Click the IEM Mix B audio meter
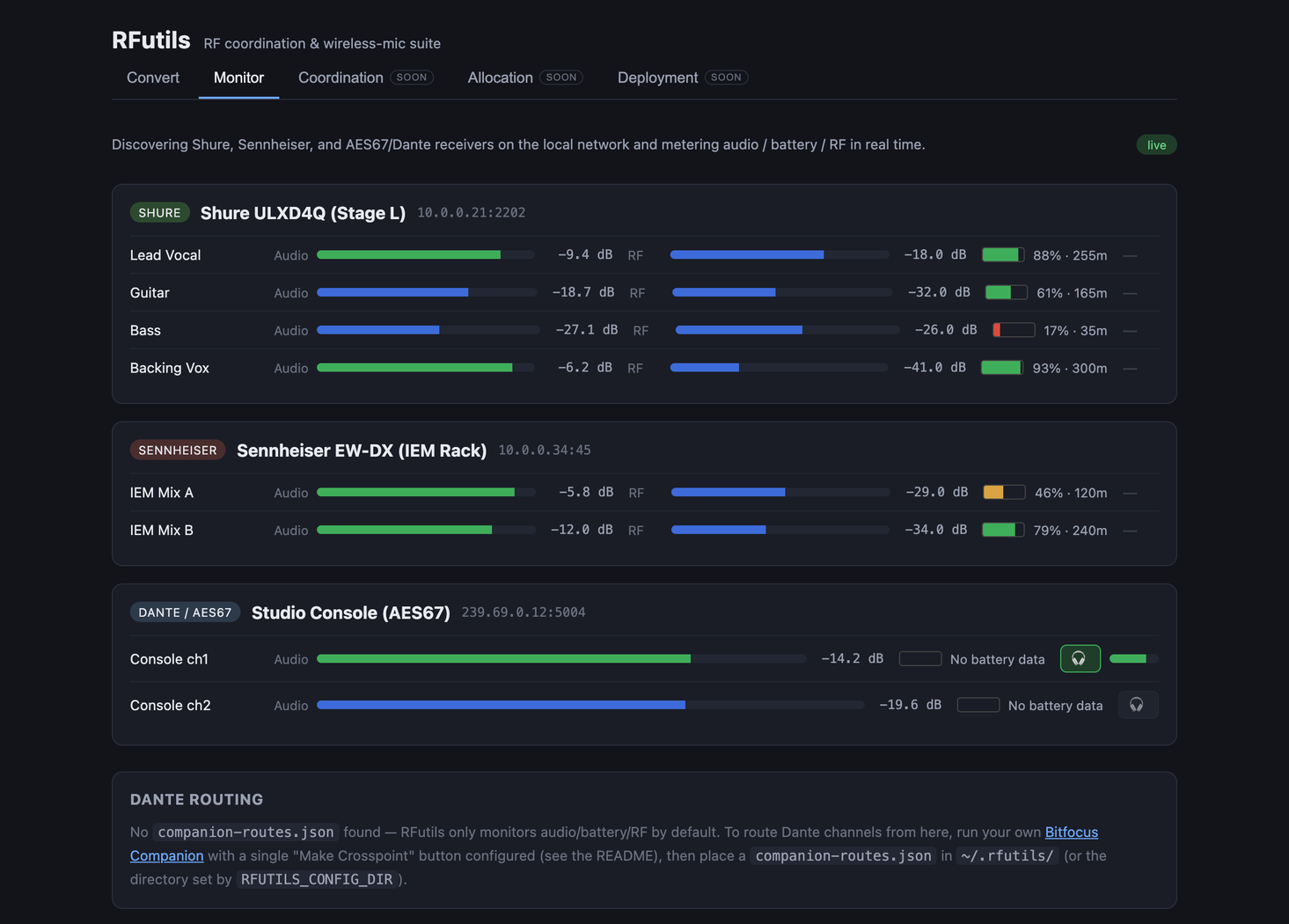 426,530
